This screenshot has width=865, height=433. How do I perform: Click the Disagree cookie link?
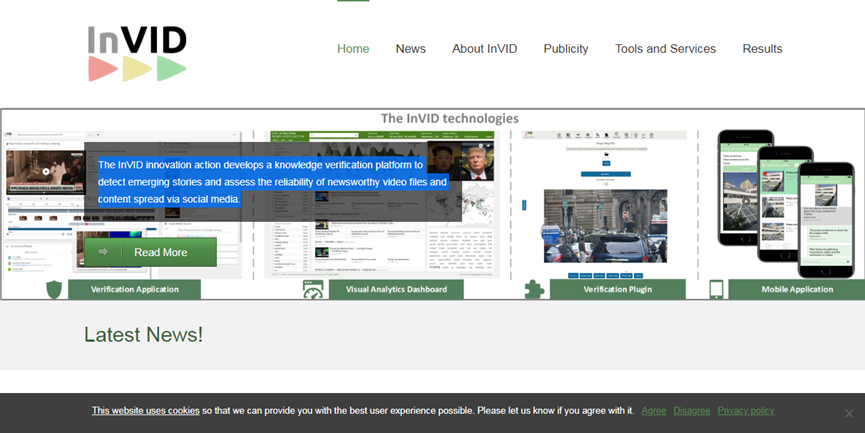pyautogui.click(x=692, y=410)
